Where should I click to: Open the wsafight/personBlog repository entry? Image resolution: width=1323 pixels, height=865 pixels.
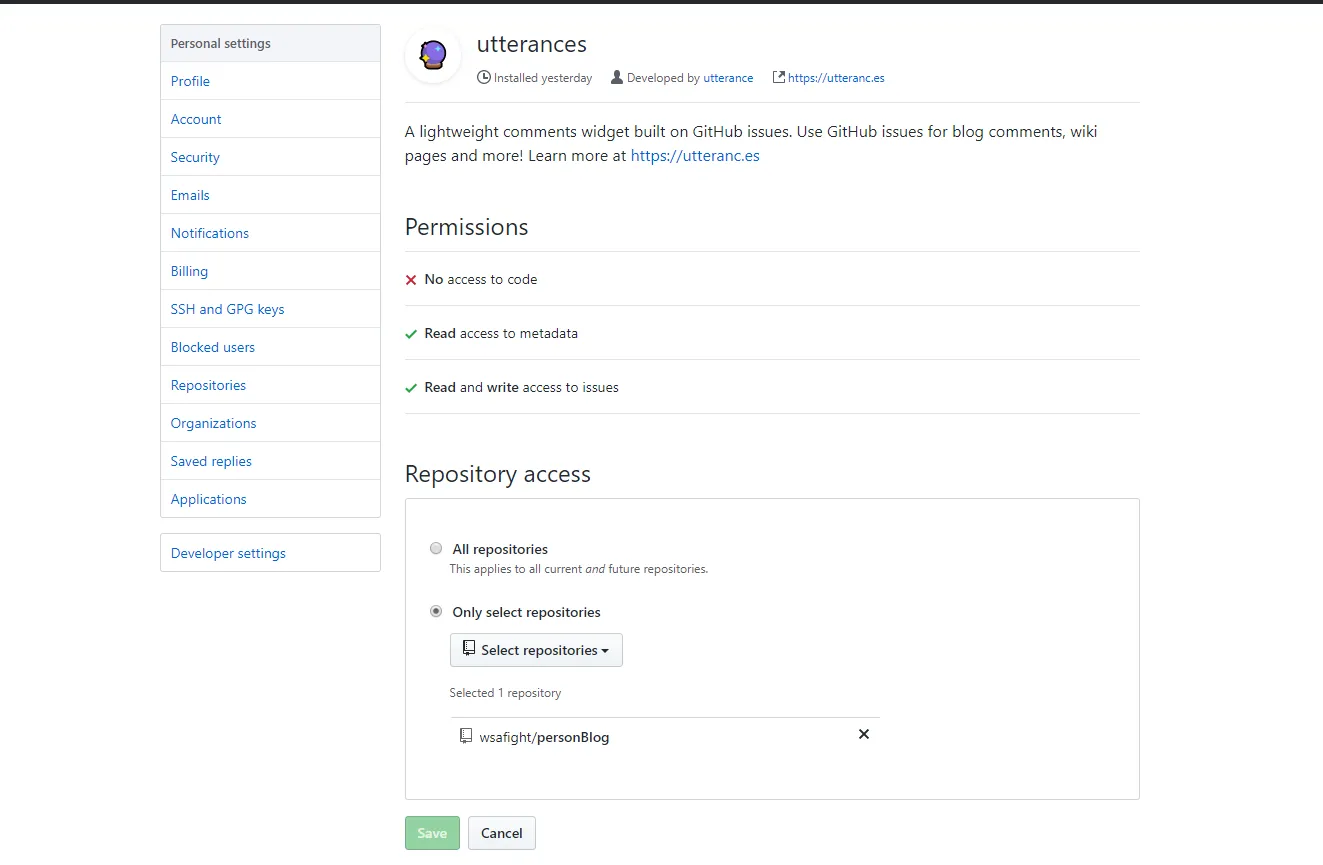point(544,737)
